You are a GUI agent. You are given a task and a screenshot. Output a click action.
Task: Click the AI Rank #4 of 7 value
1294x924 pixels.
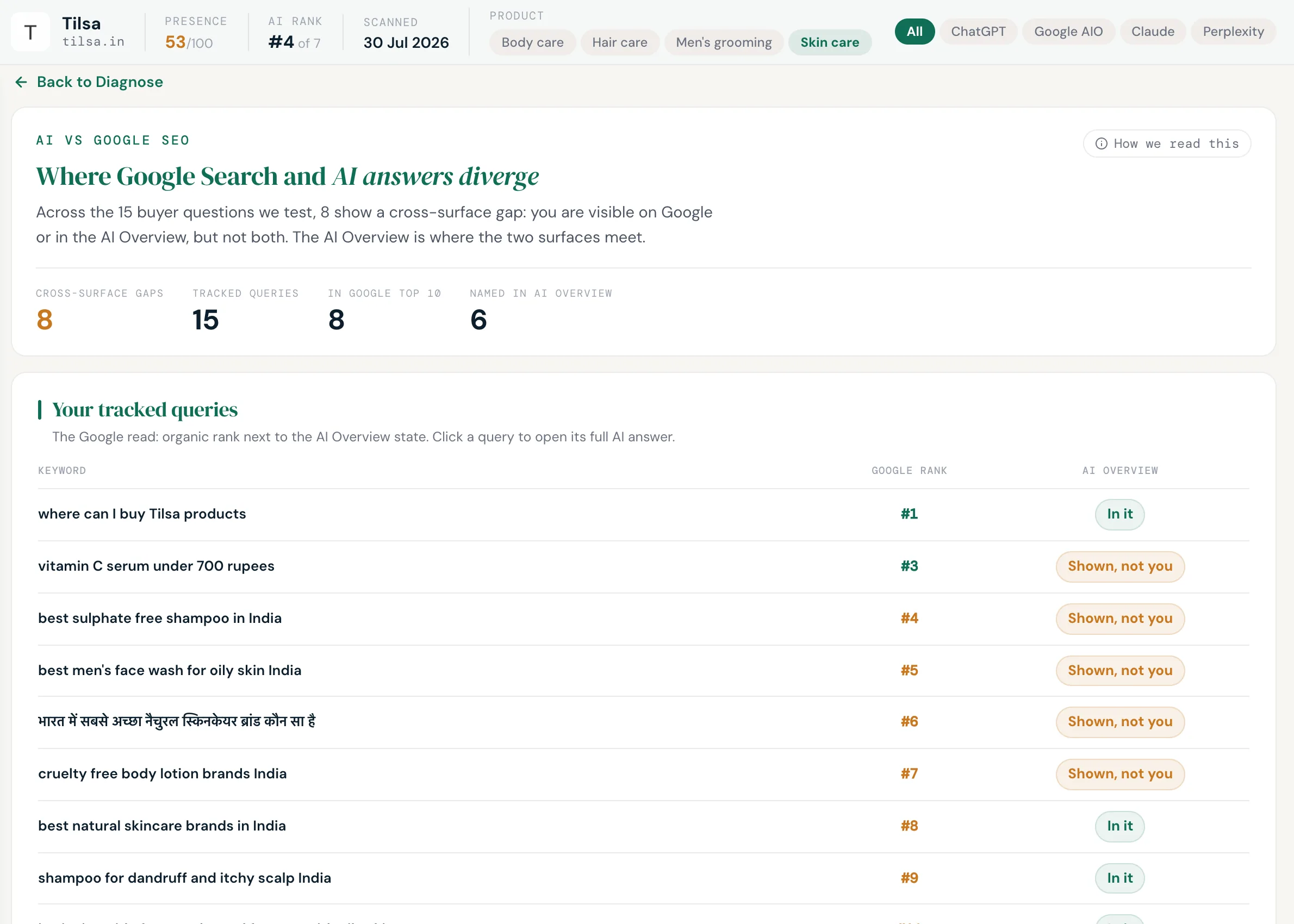click(294, 43)
